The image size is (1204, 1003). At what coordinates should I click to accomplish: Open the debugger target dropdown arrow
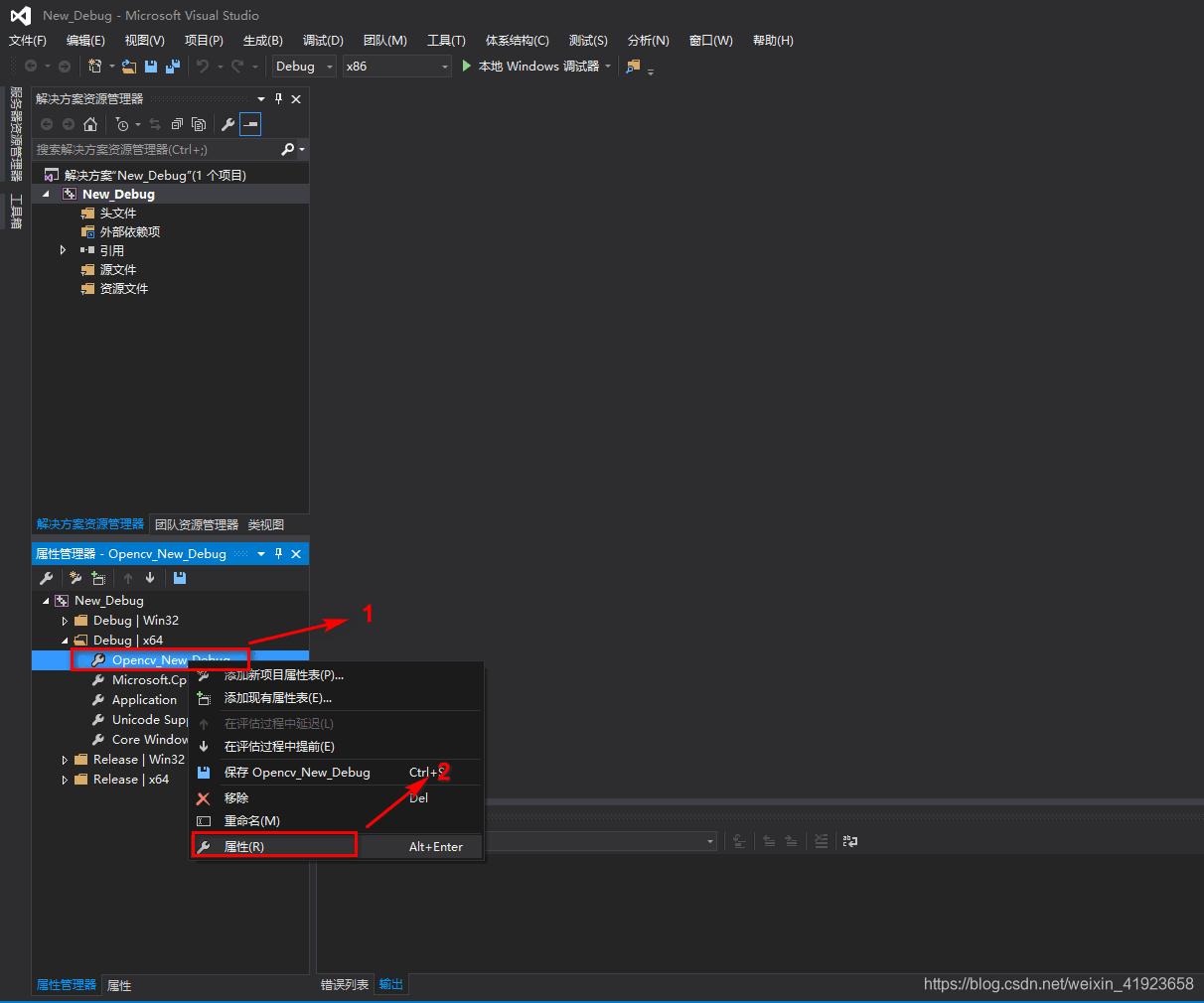click(x=608, y=67)
